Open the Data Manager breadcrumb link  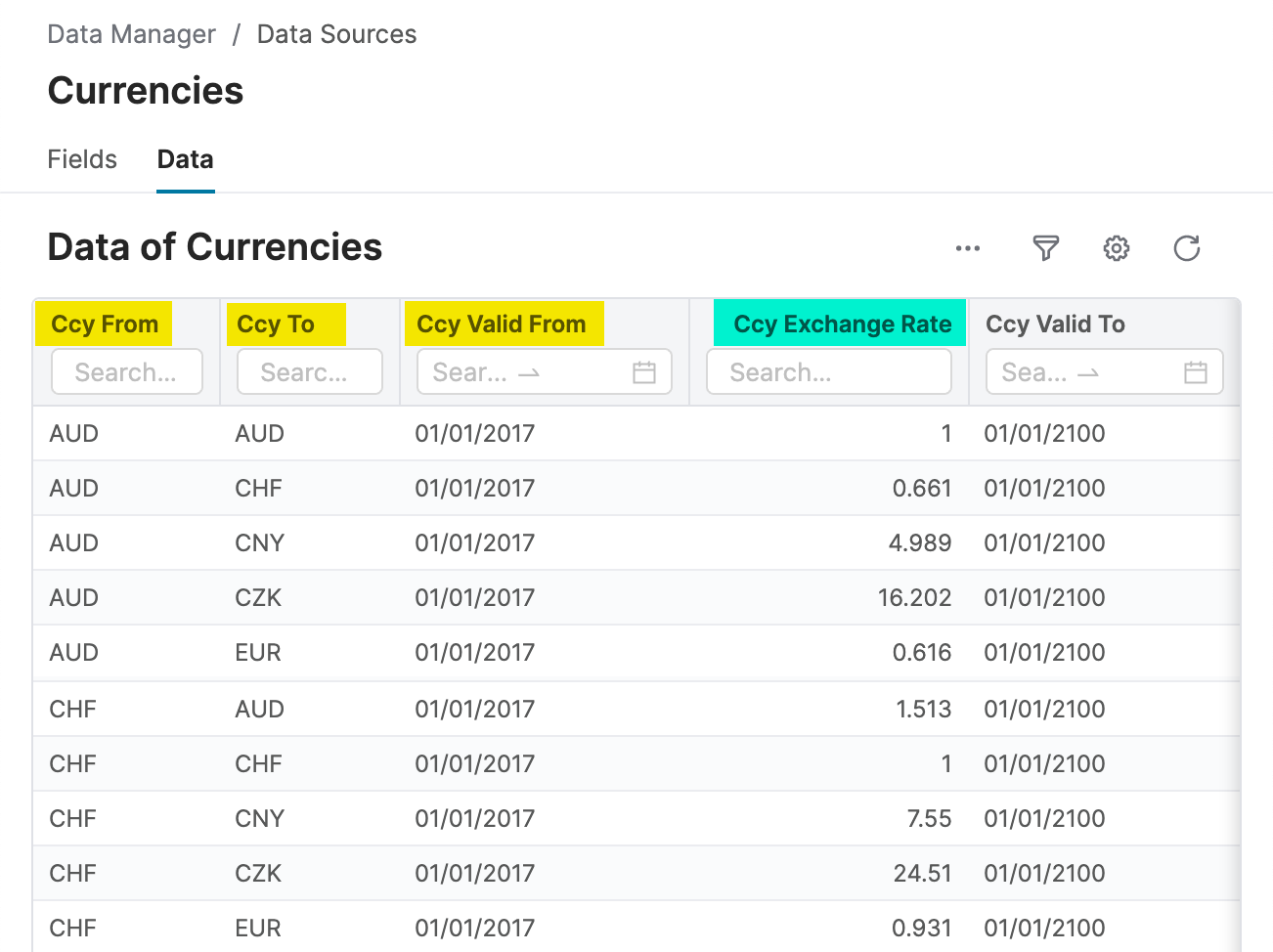pos(131,33)
